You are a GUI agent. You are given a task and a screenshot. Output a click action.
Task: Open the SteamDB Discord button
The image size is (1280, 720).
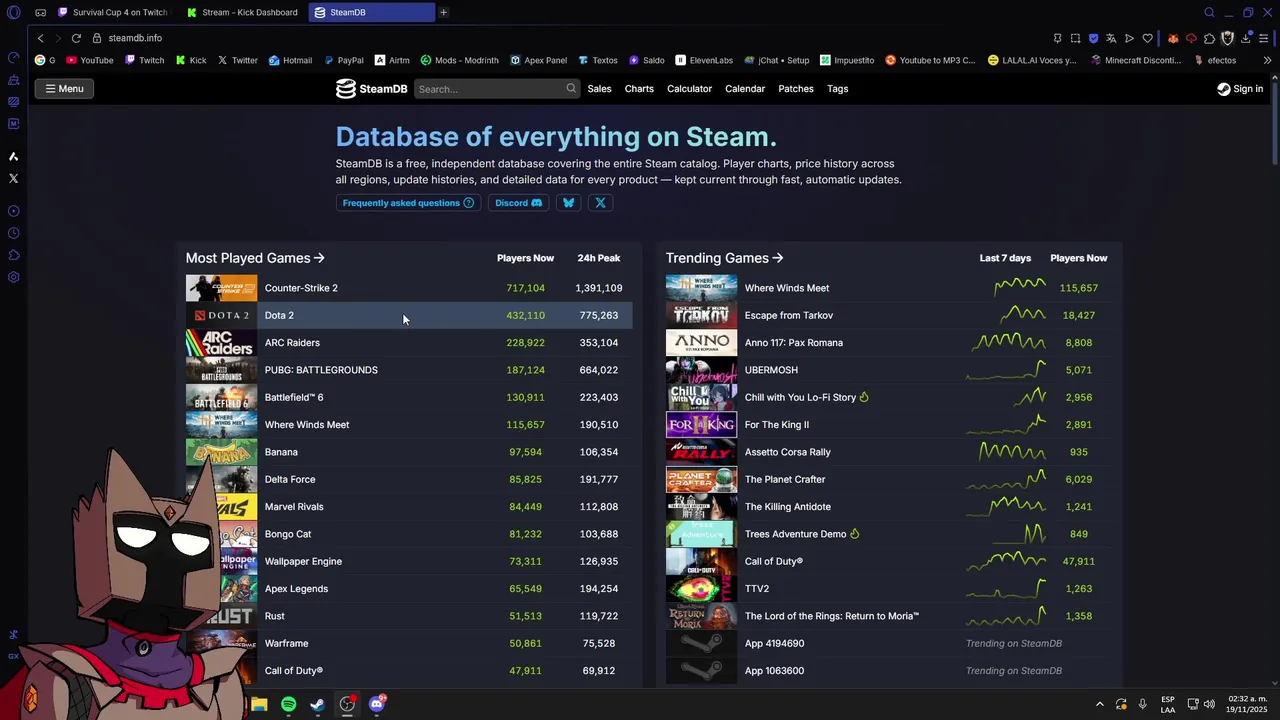[518, 203]
